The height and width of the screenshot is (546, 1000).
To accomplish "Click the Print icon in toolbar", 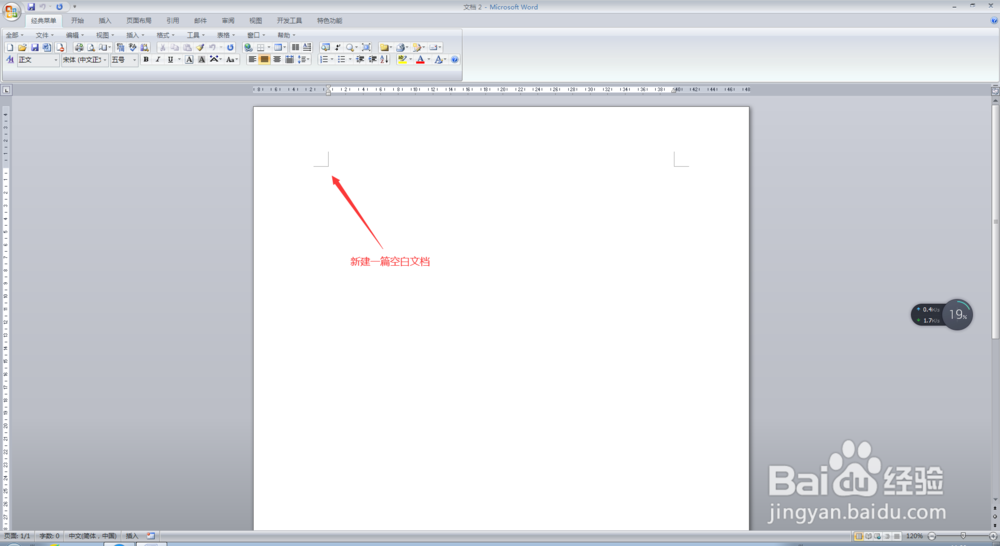I will tap(79, 47).
